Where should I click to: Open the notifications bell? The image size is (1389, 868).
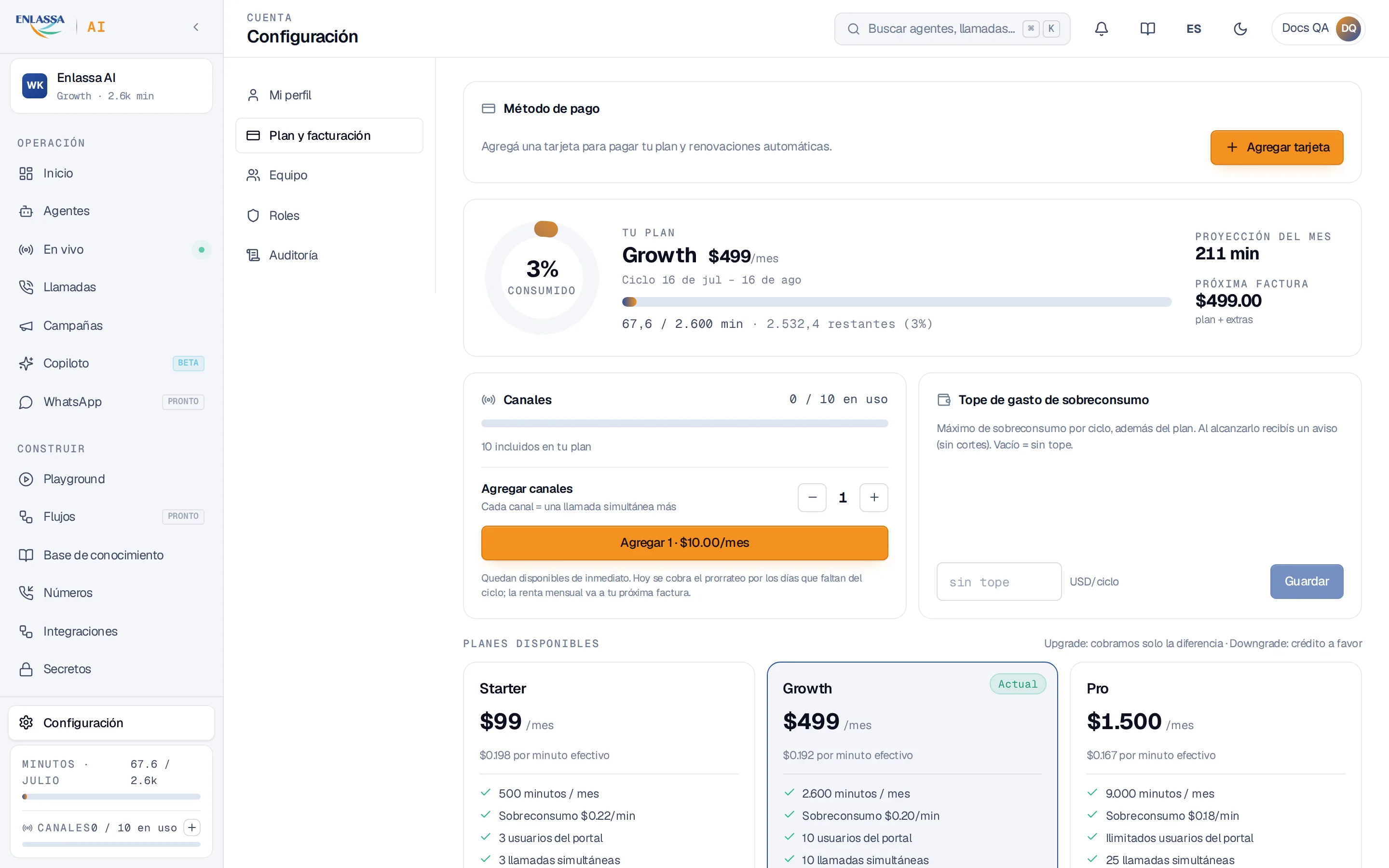pyautogui.click(x=1101, y=29)
